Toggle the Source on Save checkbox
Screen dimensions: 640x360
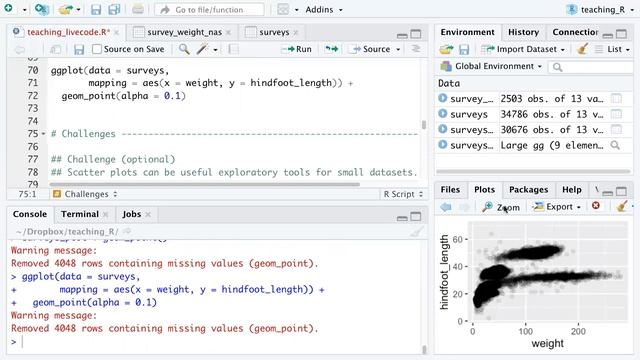click(97, 49)
